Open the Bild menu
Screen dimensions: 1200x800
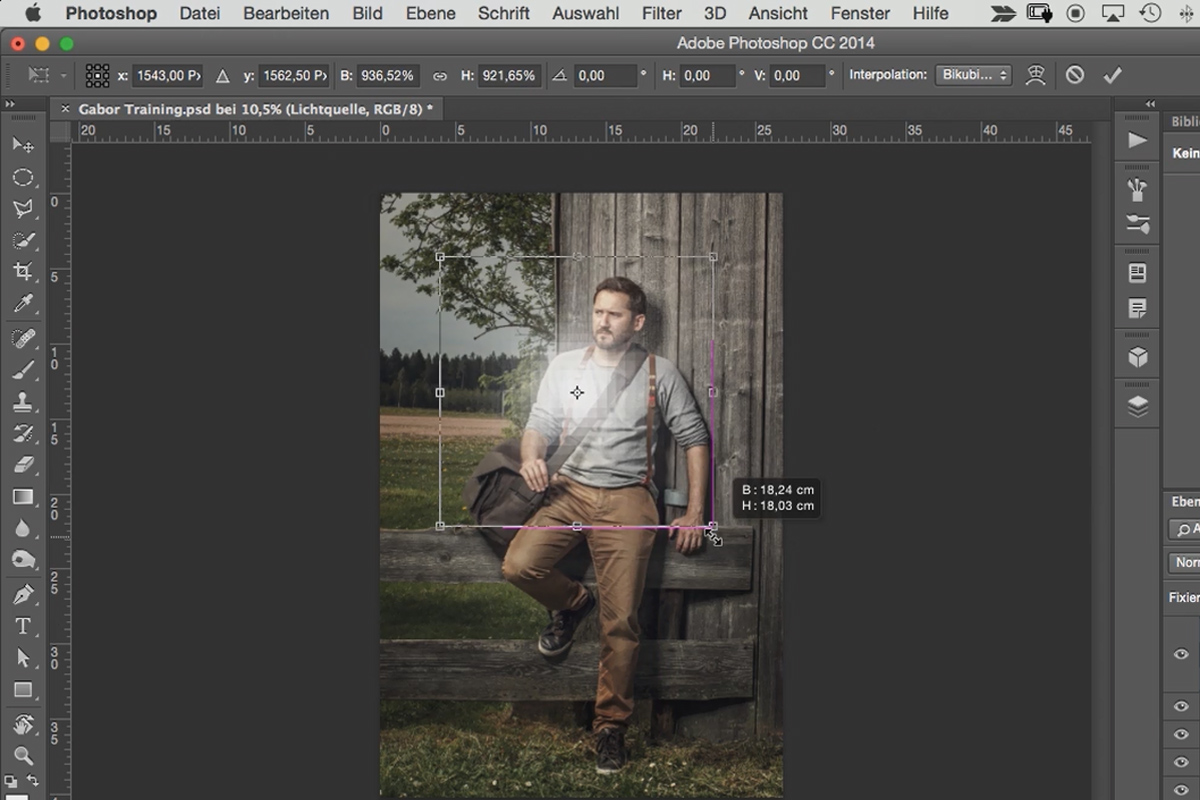coord(367,13)
